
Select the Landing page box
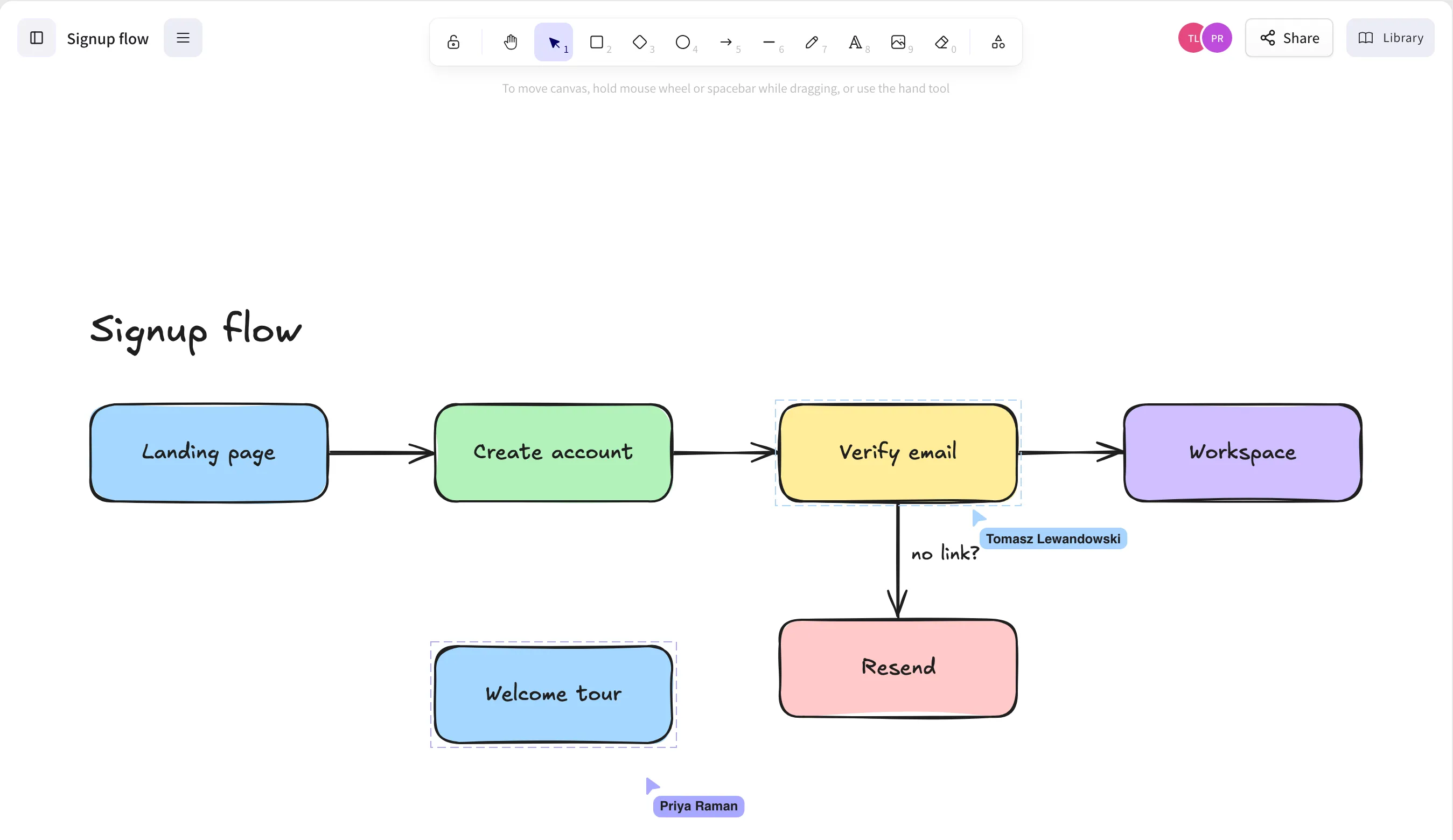(209, 452)
